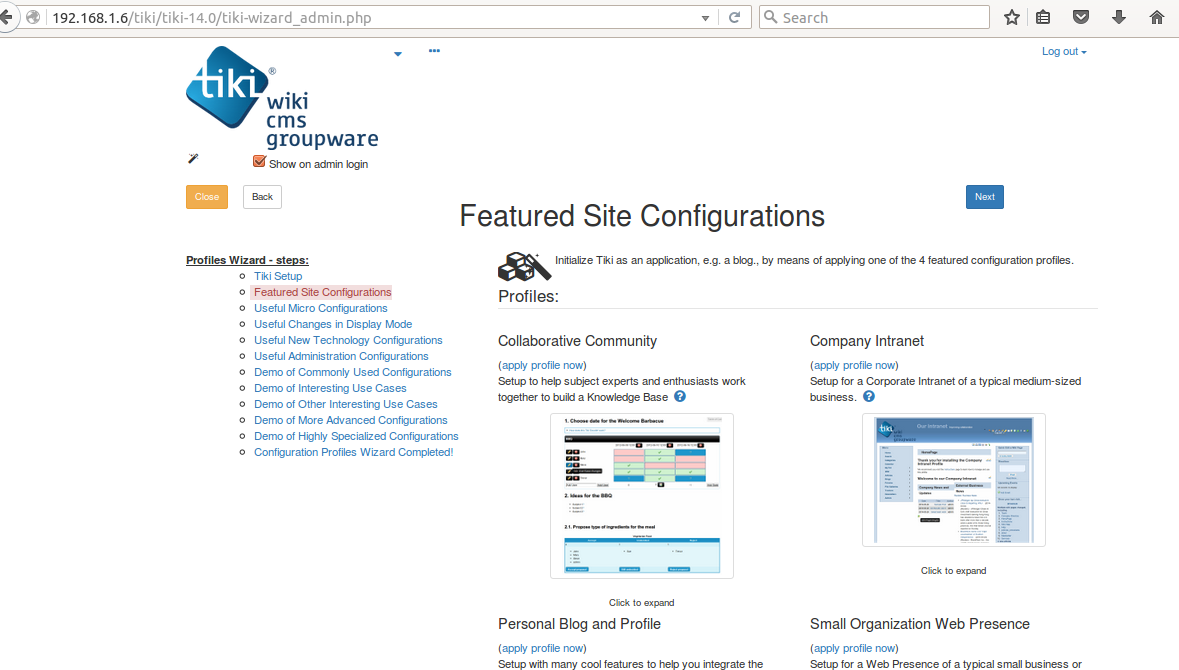Open Useful Administration Configurations step
Viewport: 1179px width, 670px height.
click(x=341, y=356)
